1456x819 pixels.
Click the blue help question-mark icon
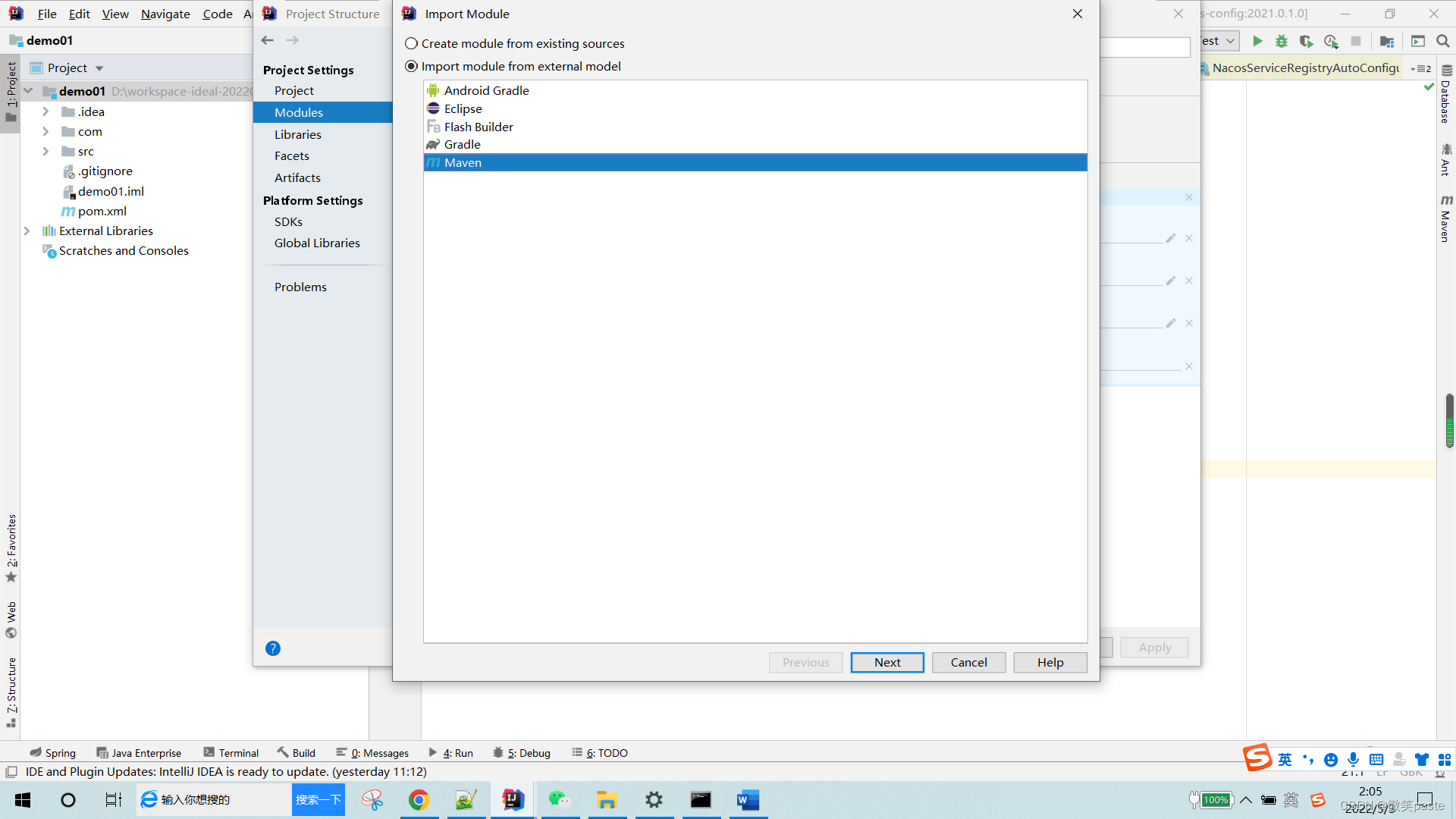pos(273,648)
